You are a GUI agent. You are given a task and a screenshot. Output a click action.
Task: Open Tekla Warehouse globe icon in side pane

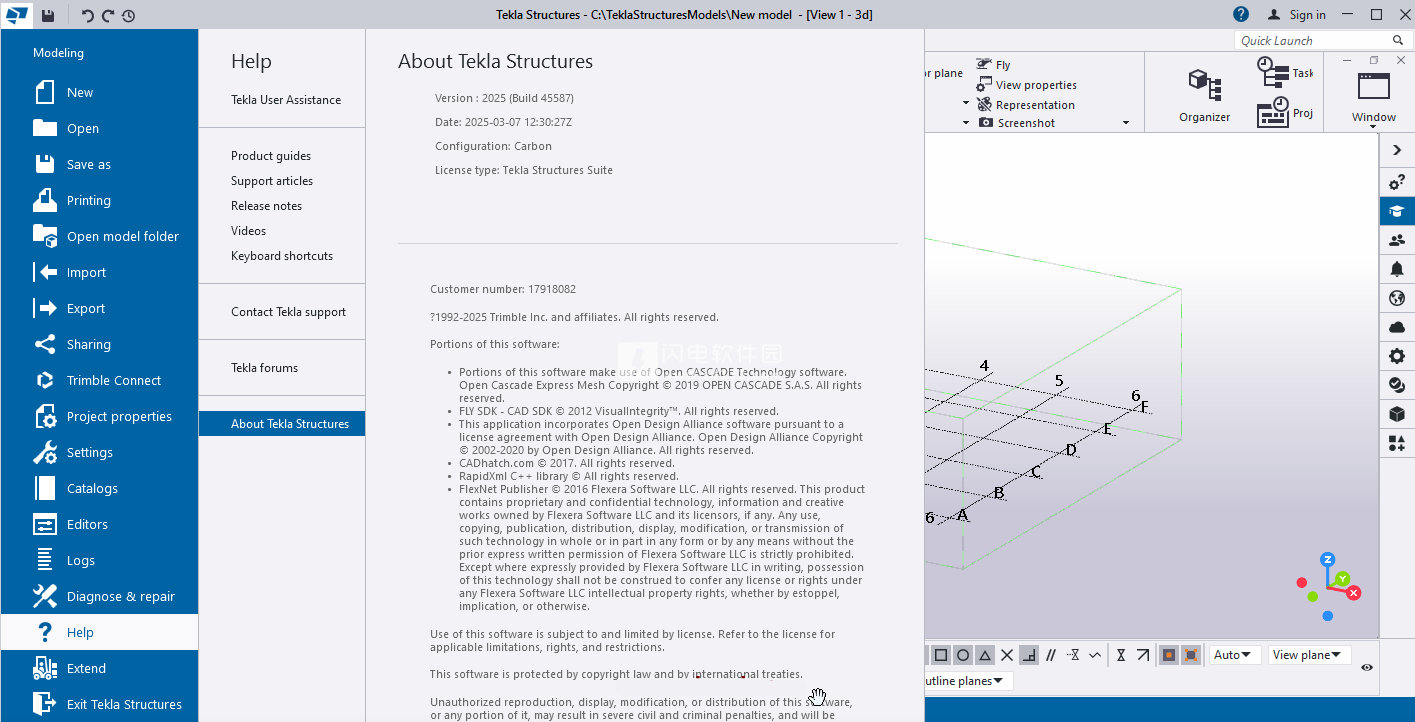[1396, 297]
